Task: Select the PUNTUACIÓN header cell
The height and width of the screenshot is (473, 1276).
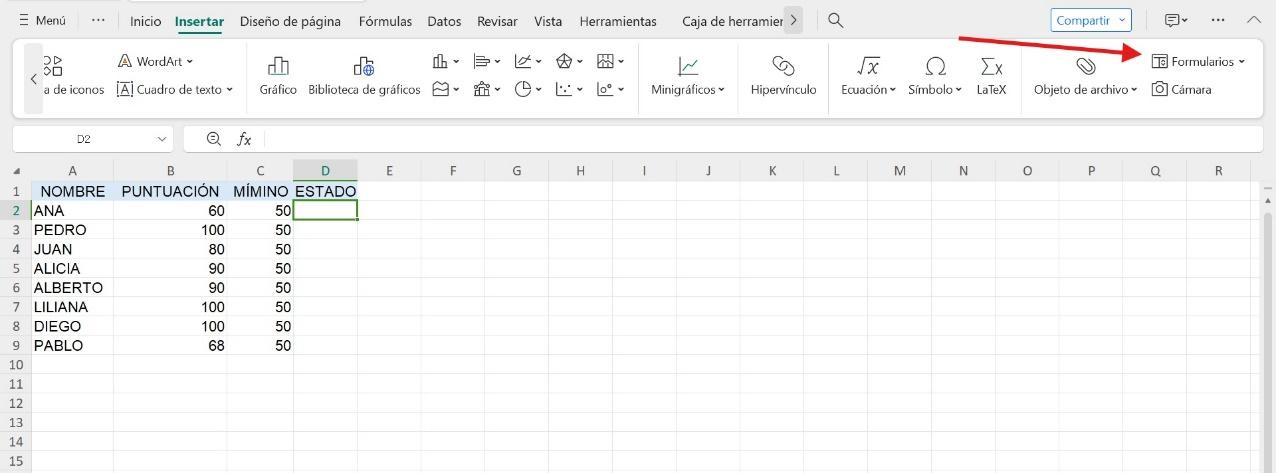Action: 170,191
